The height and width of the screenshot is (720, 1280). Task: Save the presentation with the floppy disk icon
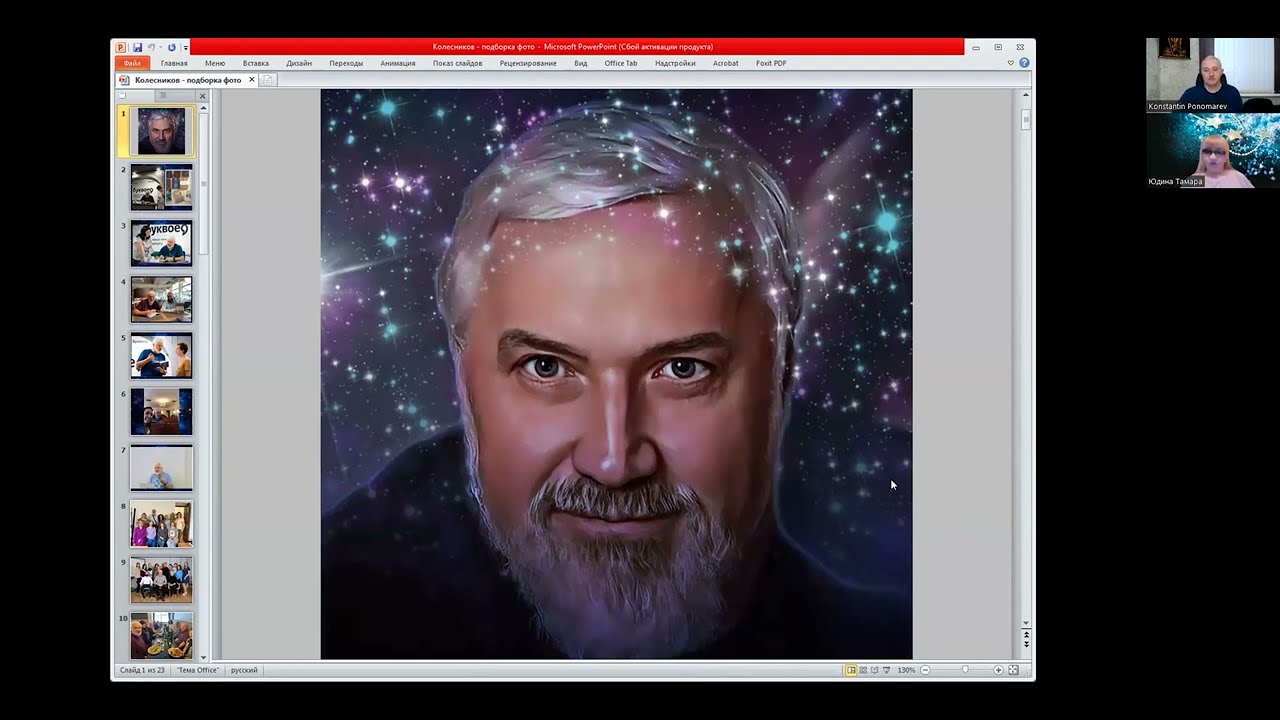pyautogui.click(x=137, y=47)
